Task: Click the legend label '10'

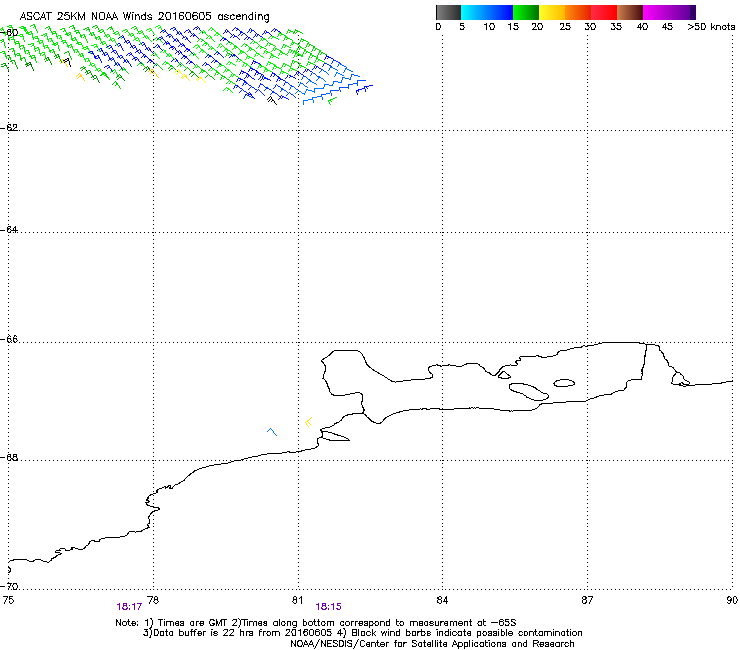Action: pyautogui.click(x=489, y=27)
